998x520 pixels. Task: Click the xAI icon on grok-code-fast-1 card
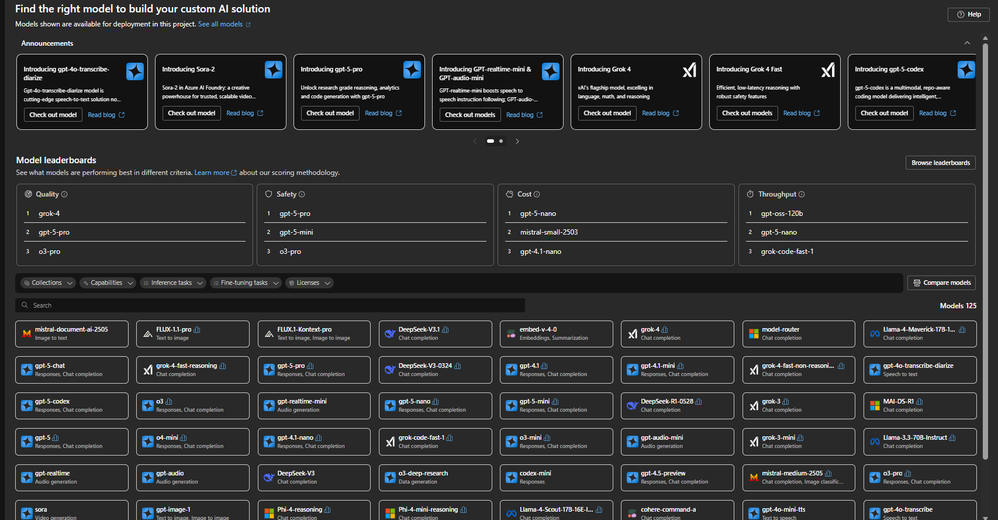click(390, 442)
